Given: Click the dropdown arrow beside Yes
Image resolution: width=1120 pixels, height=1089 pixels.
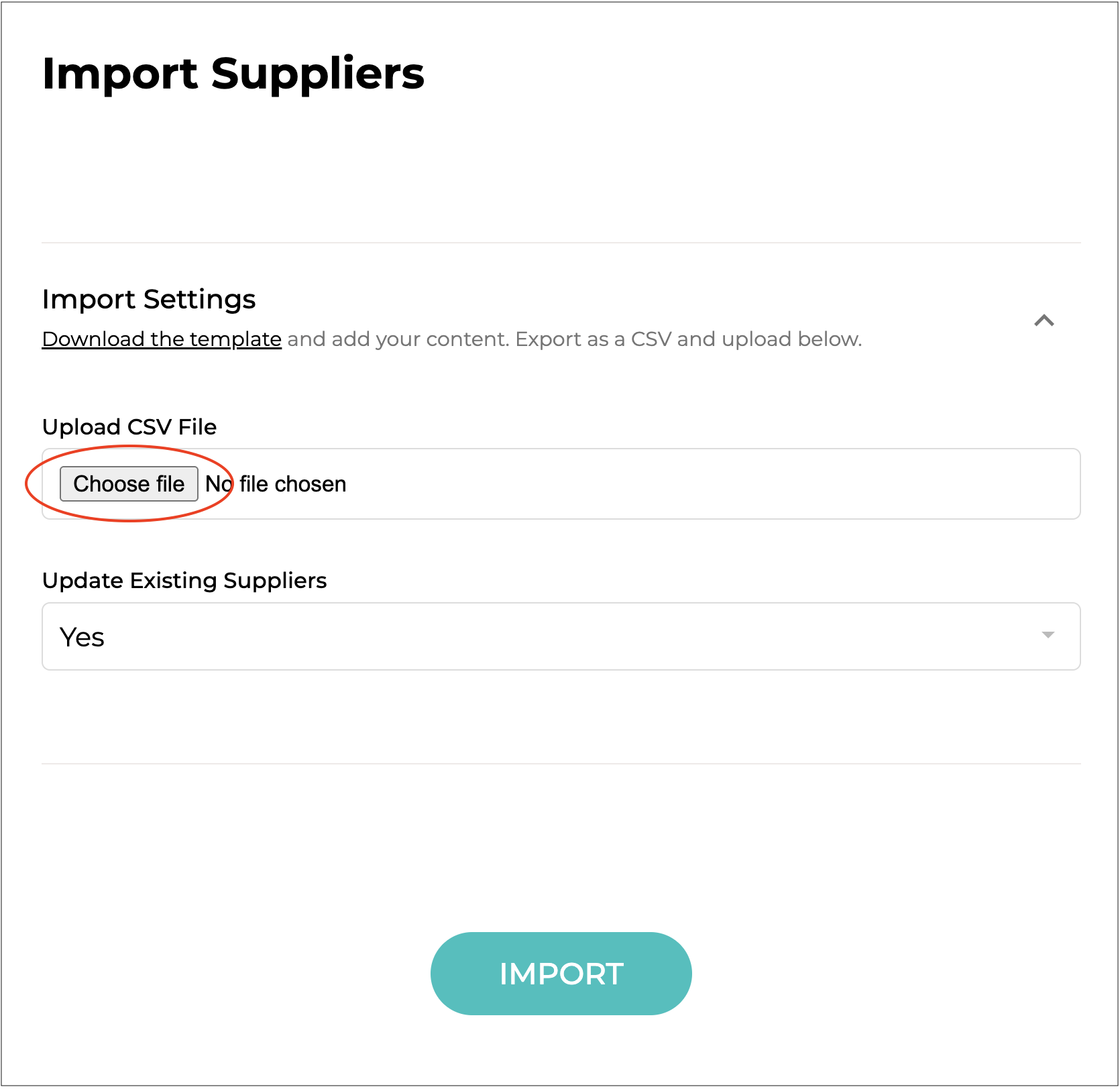Looking at the screenshot, I should 1048,635.
